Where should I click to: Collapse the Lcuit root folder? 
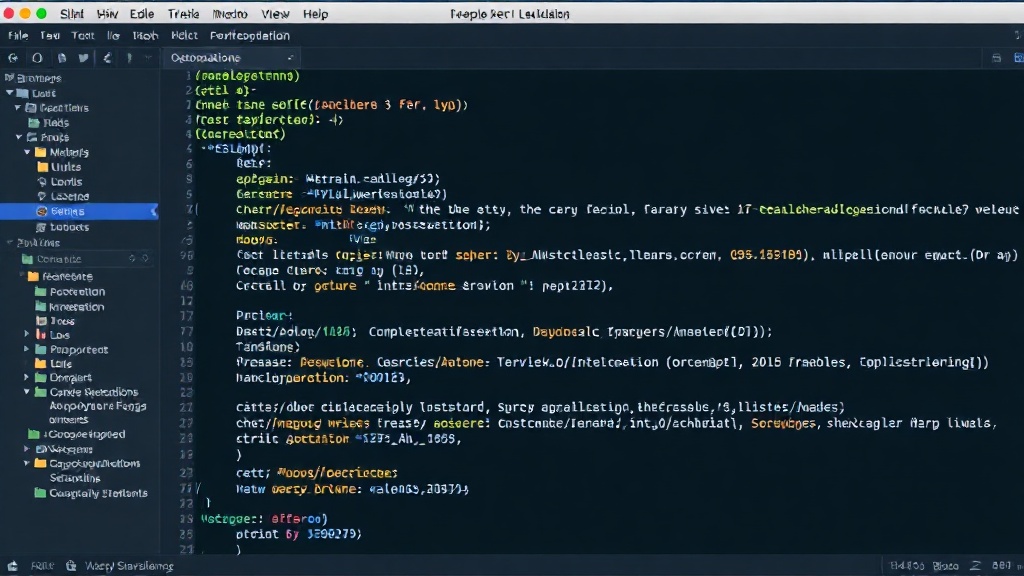pos(10,93)
